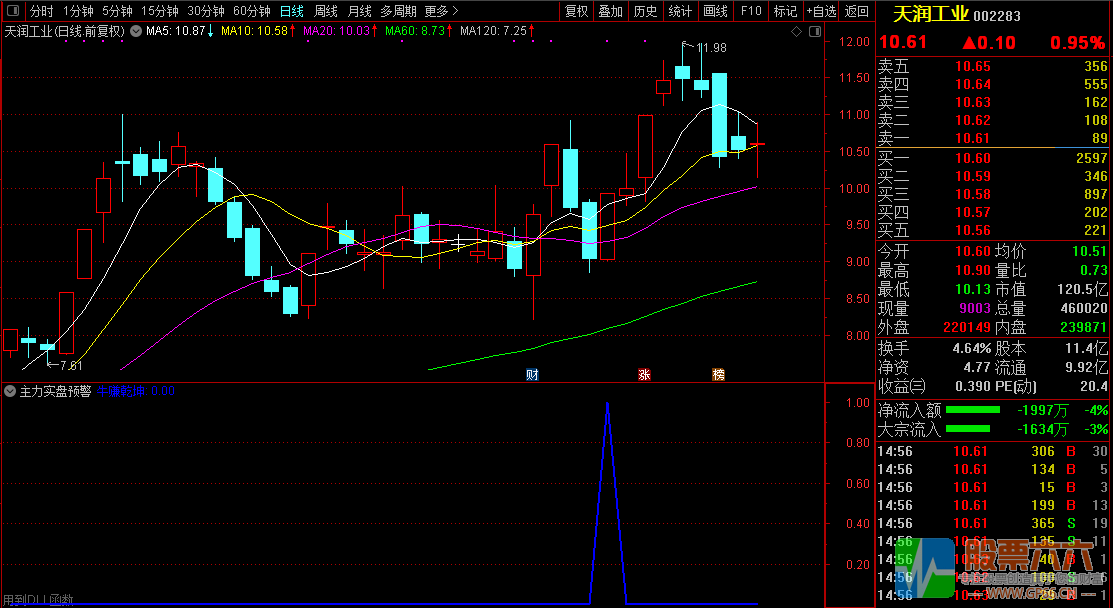Click the green 净流入额 flow bar
This screenshot has width=1113, height=608.
click(x=972, y=410)
